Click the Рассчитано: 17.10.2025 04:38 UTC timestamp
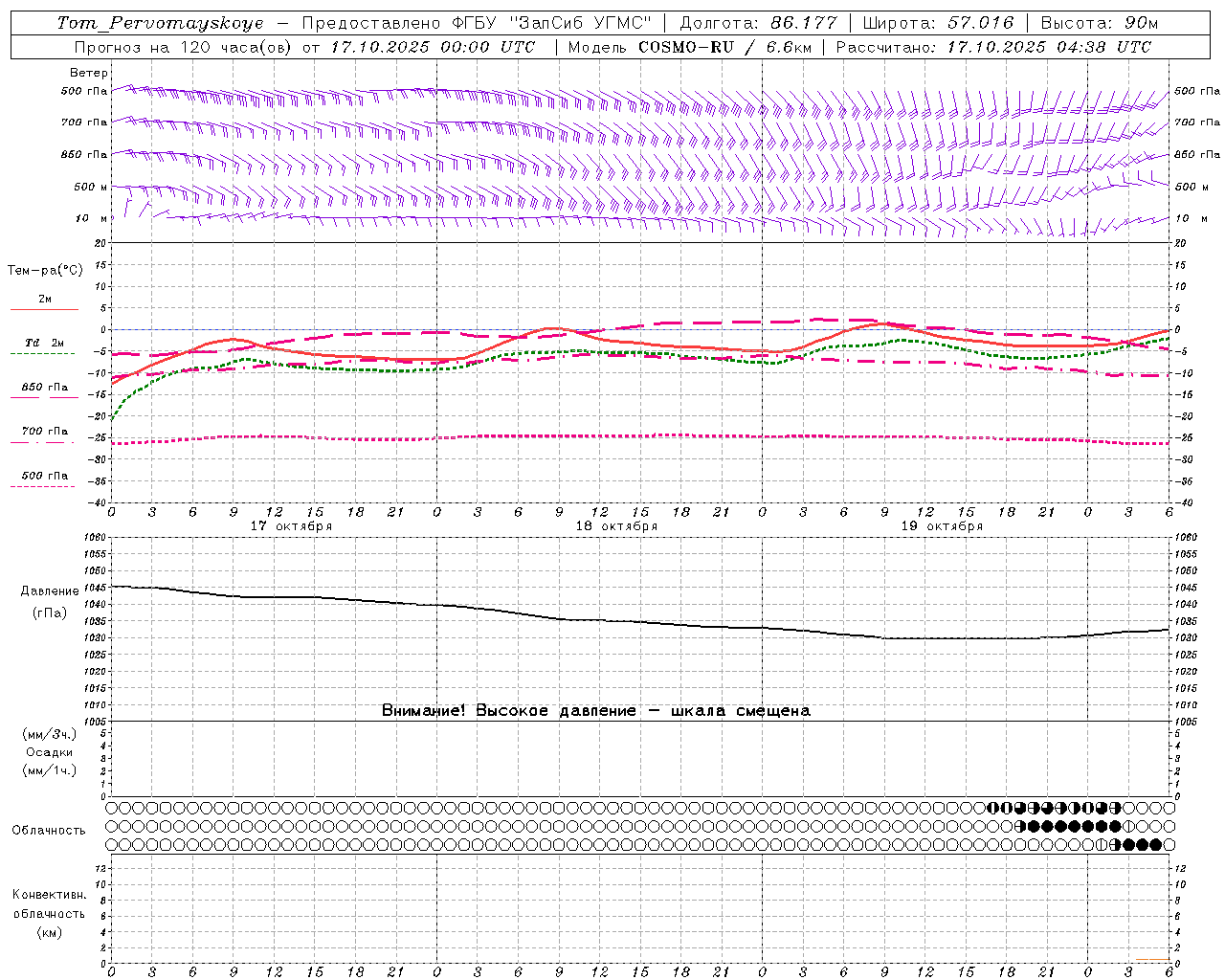 [x=993, y=47]
